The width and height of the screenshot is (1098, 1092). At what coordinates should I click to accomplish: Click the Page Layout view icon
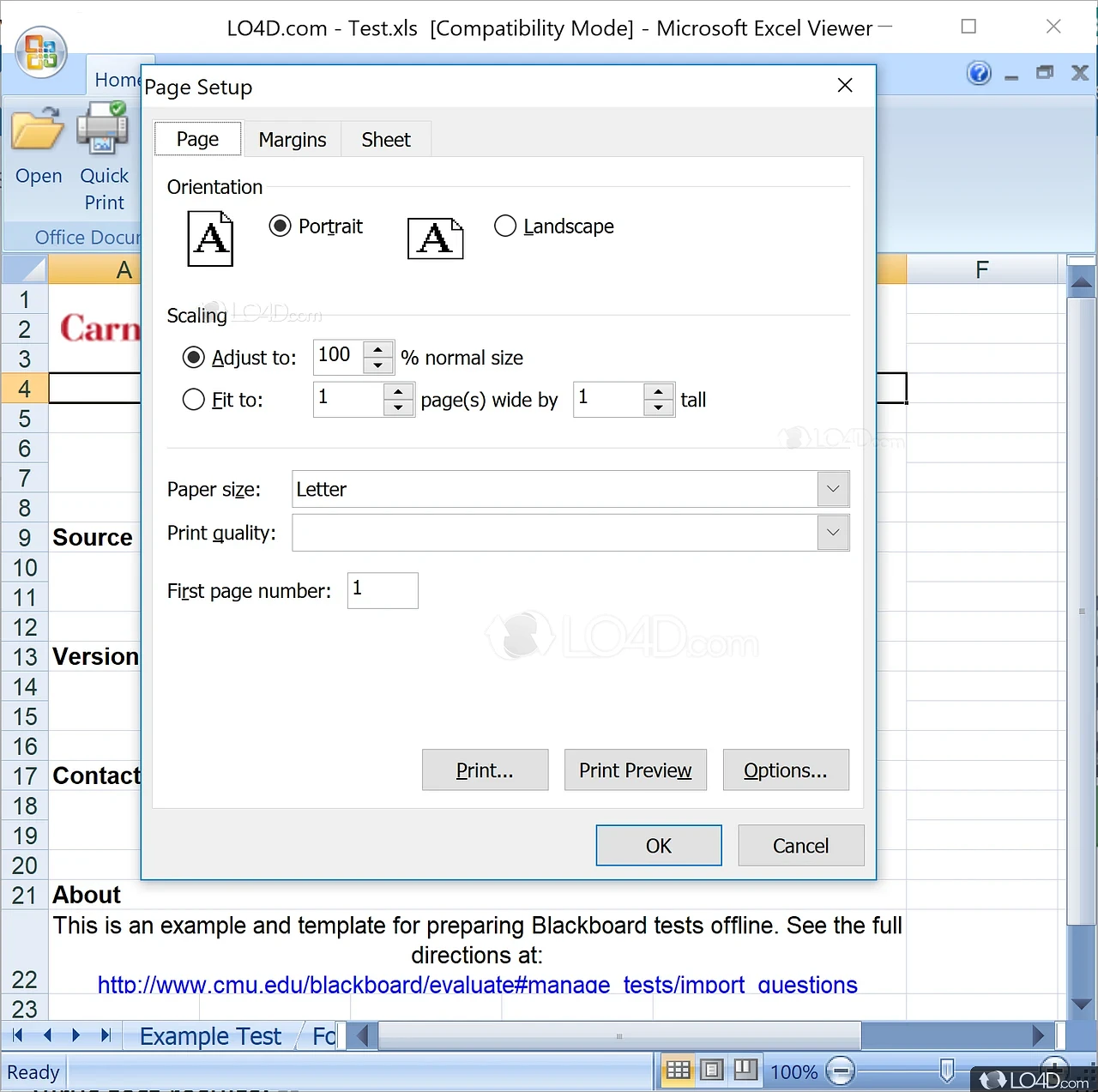tap(711, 1070)
